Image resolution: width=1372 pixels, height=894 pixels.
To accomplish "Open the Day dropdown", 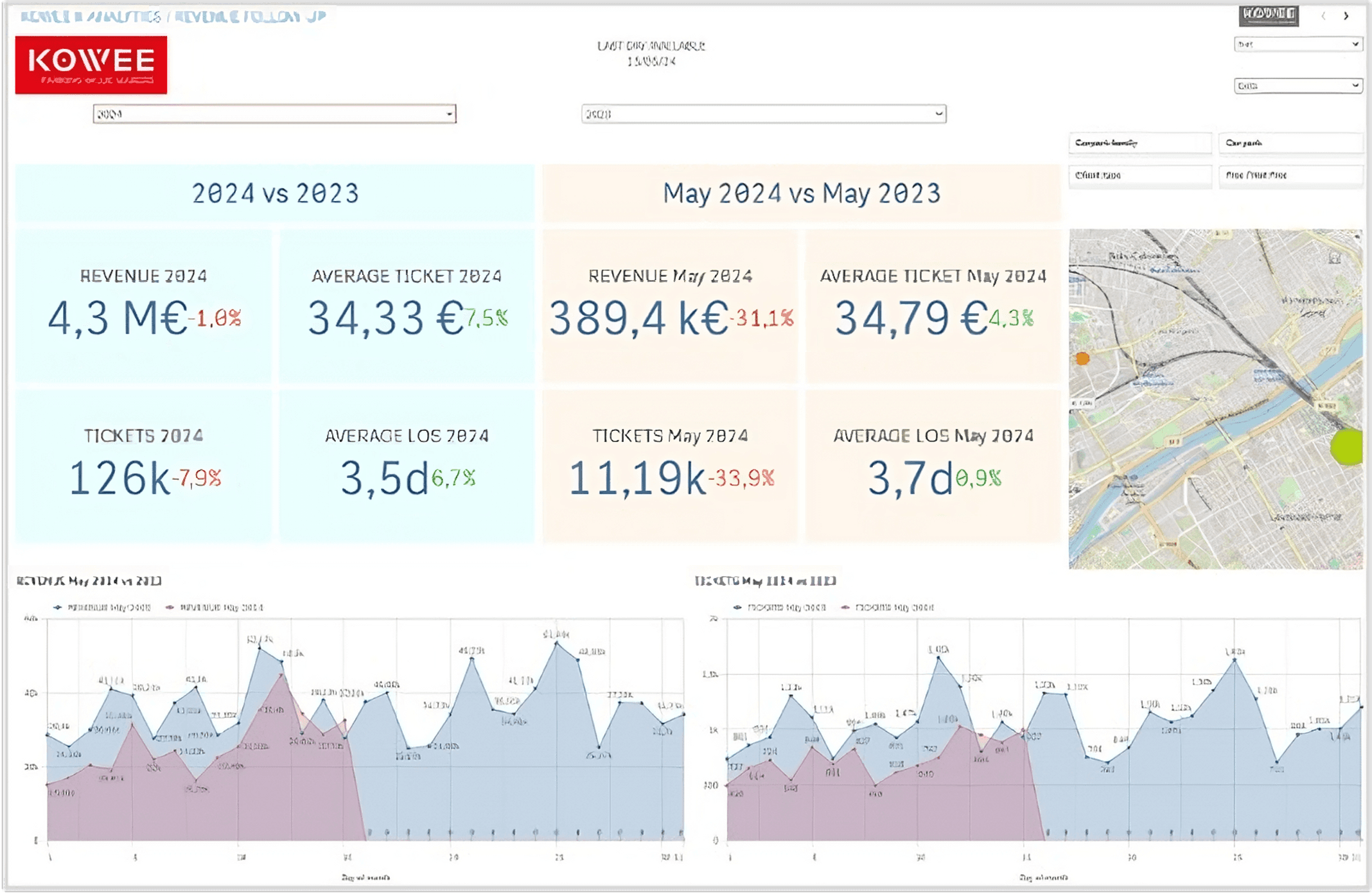I will (x=1297, y=44).
